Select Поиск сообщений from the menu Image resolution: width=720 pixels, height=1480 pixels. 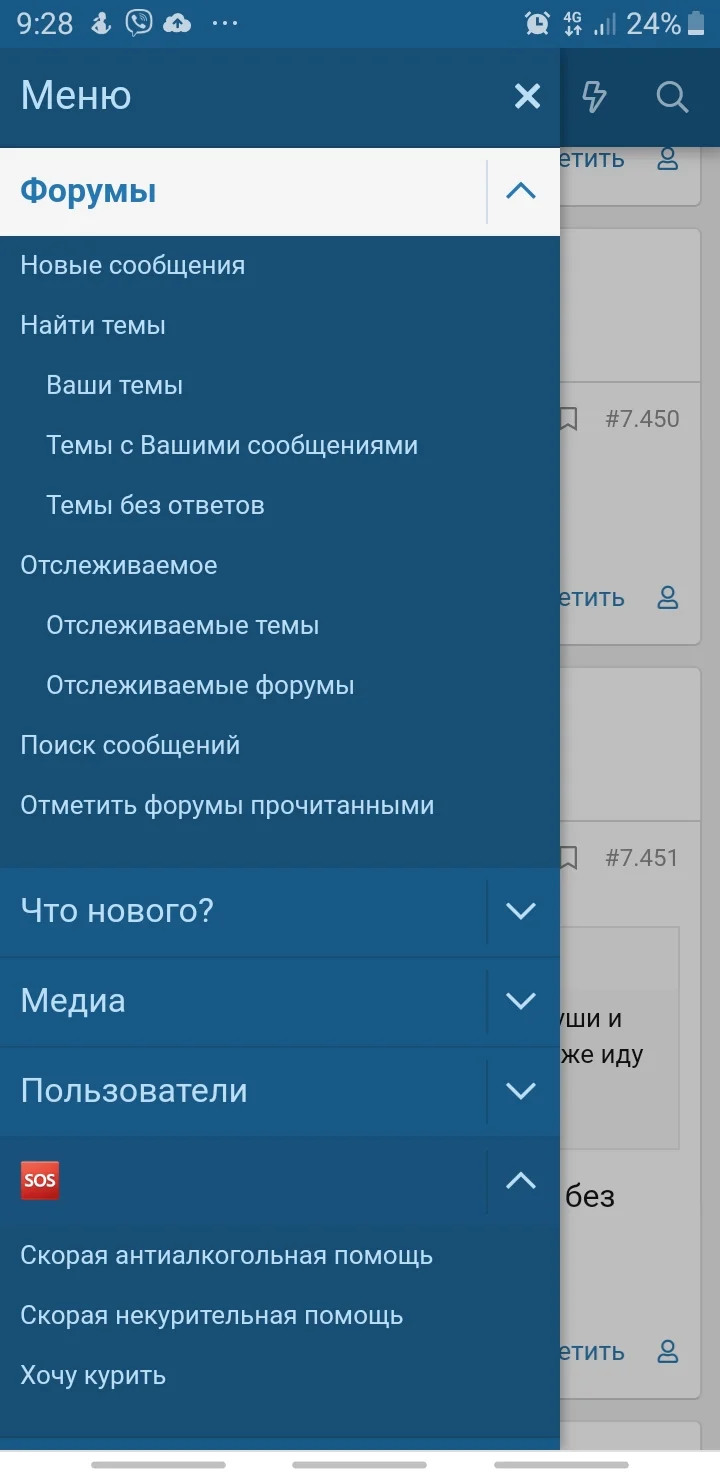[130, 745]
